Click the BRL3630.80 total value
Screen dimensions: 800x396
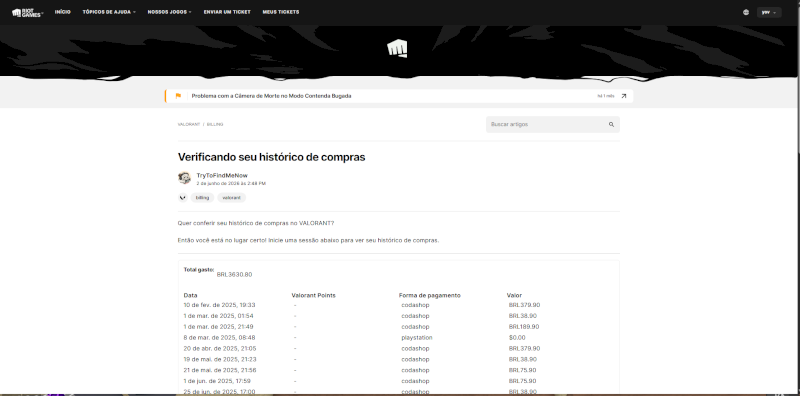pos(234,275)
